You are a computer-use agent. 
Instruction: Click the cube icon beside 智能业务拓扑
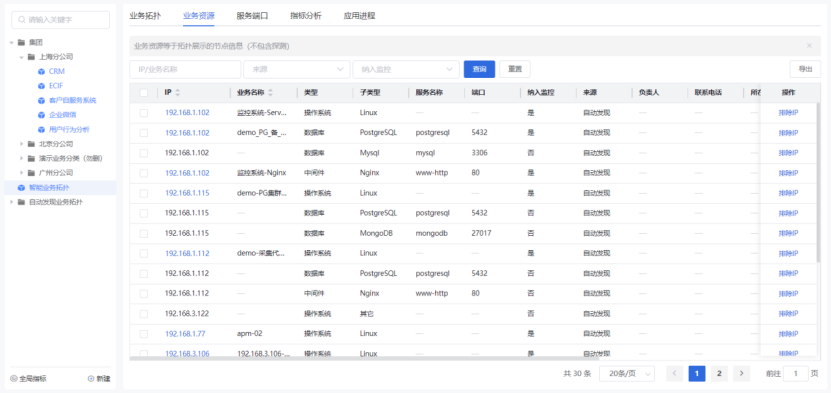(21, 187)
